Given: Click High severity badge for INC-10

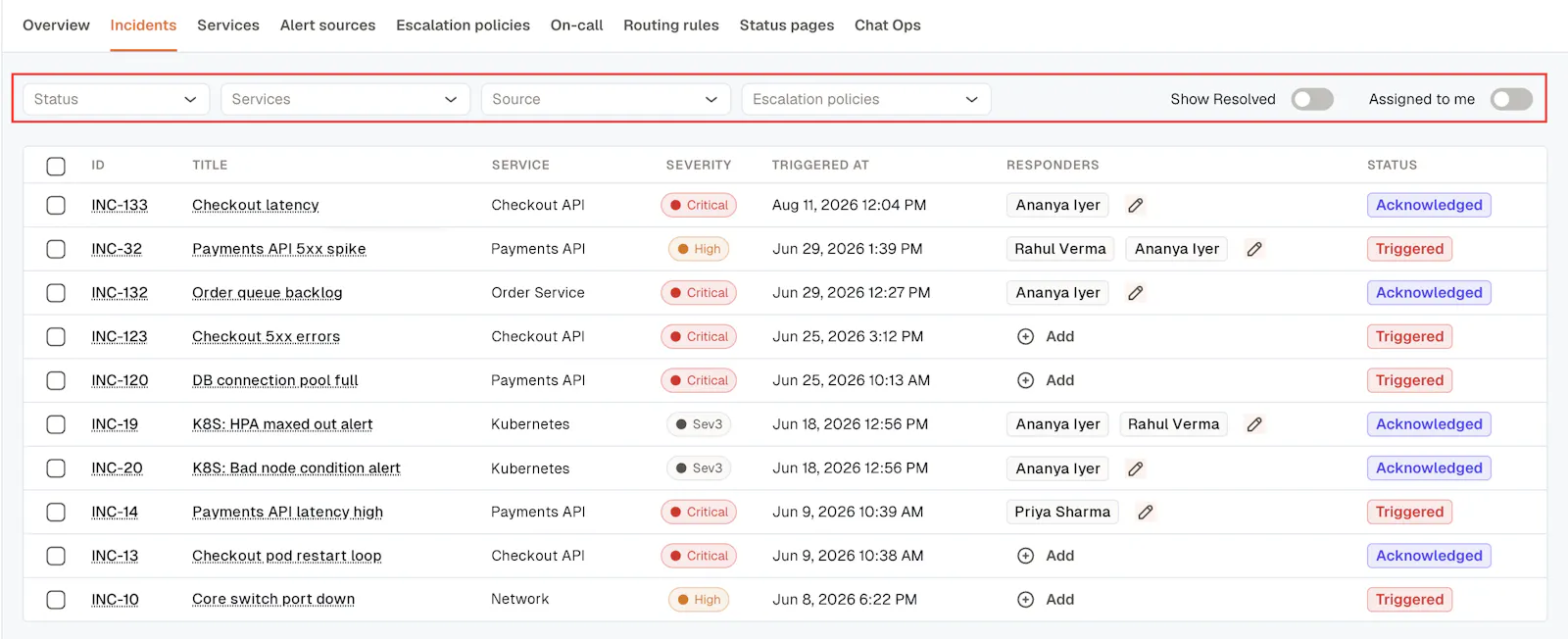Looking at the screenshot, I should point(699,600).
